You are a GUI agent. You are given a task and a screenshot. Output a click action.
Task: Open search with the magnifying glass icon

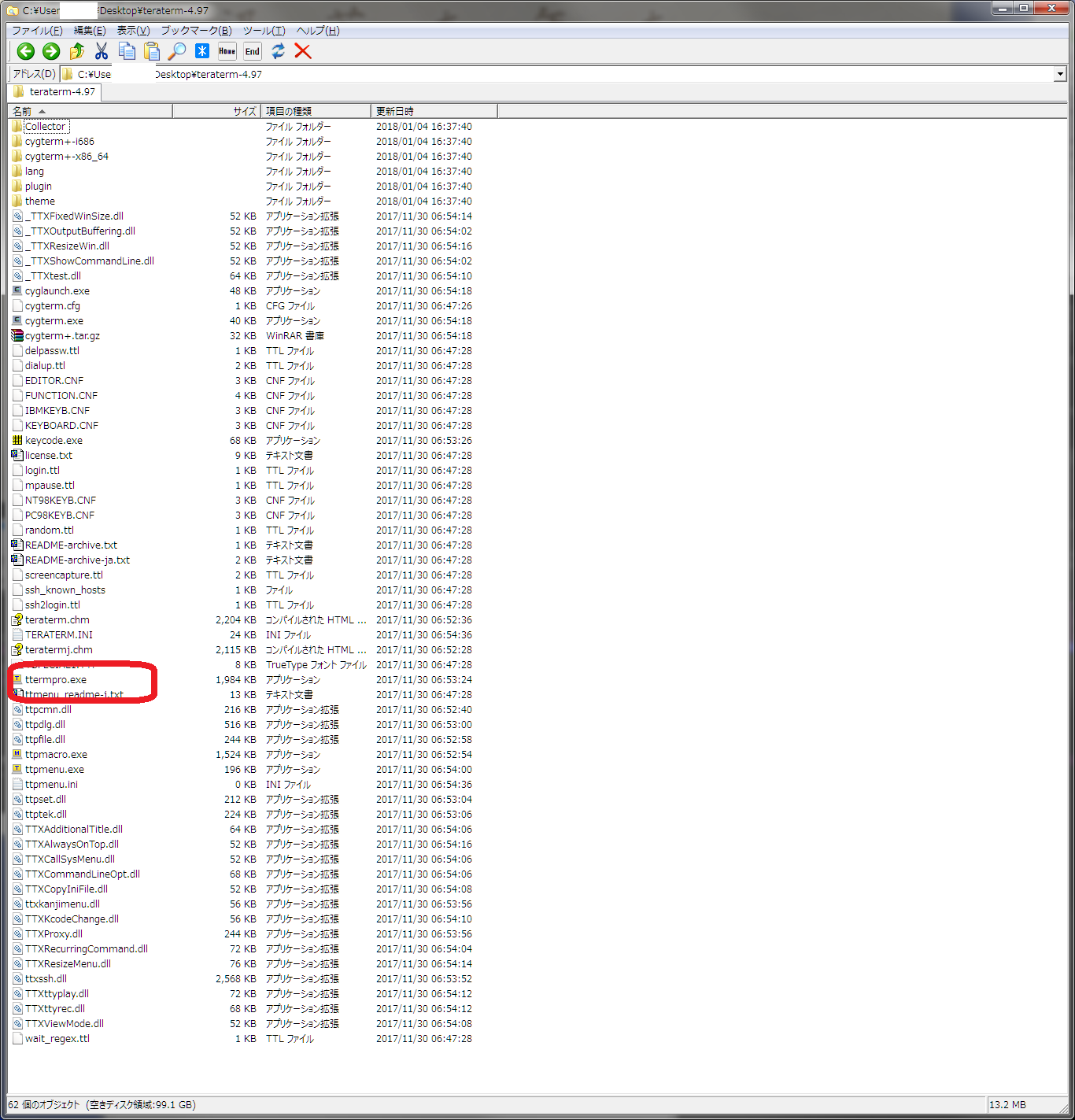[x=177, y=51]
